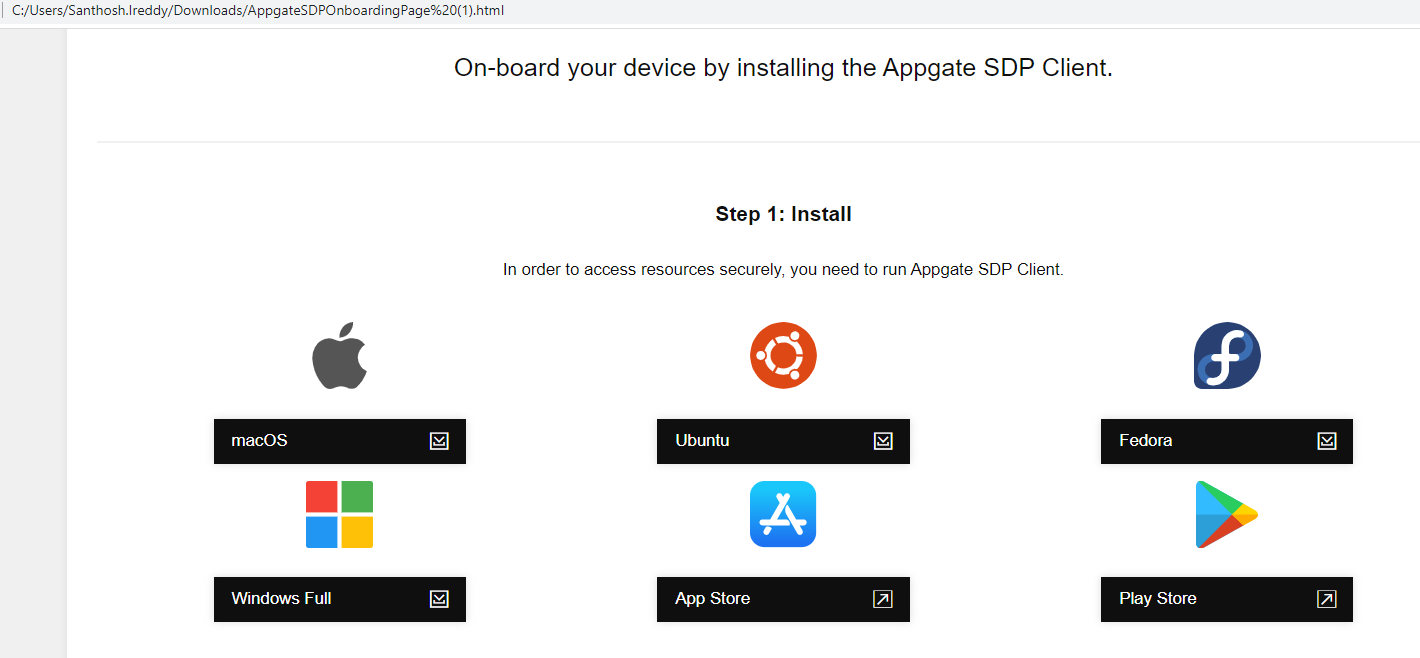Click the Fedora logo icon

coord(1226,355)
